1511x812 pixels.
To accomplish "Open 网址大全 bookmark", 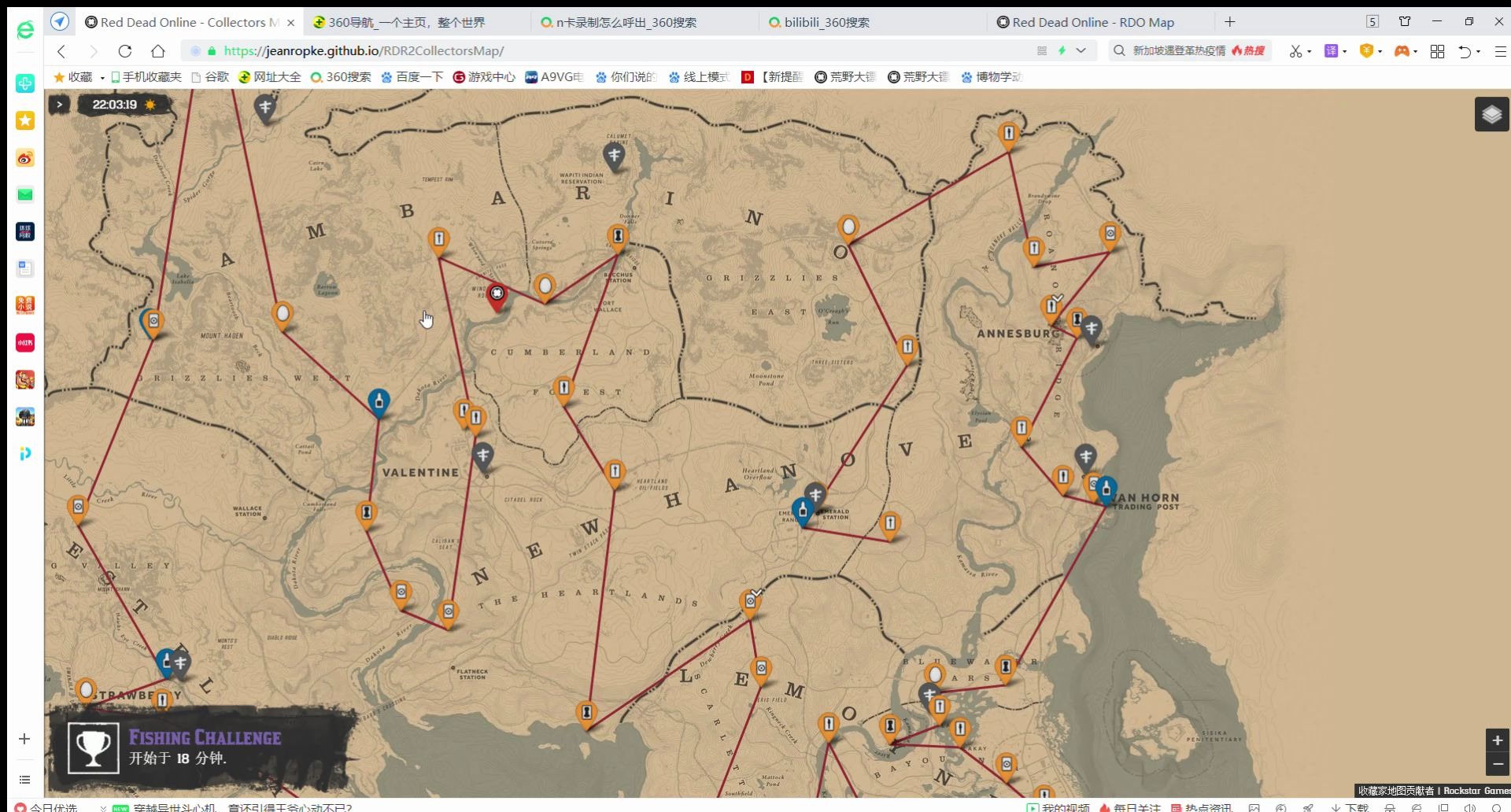I will 269,76.
